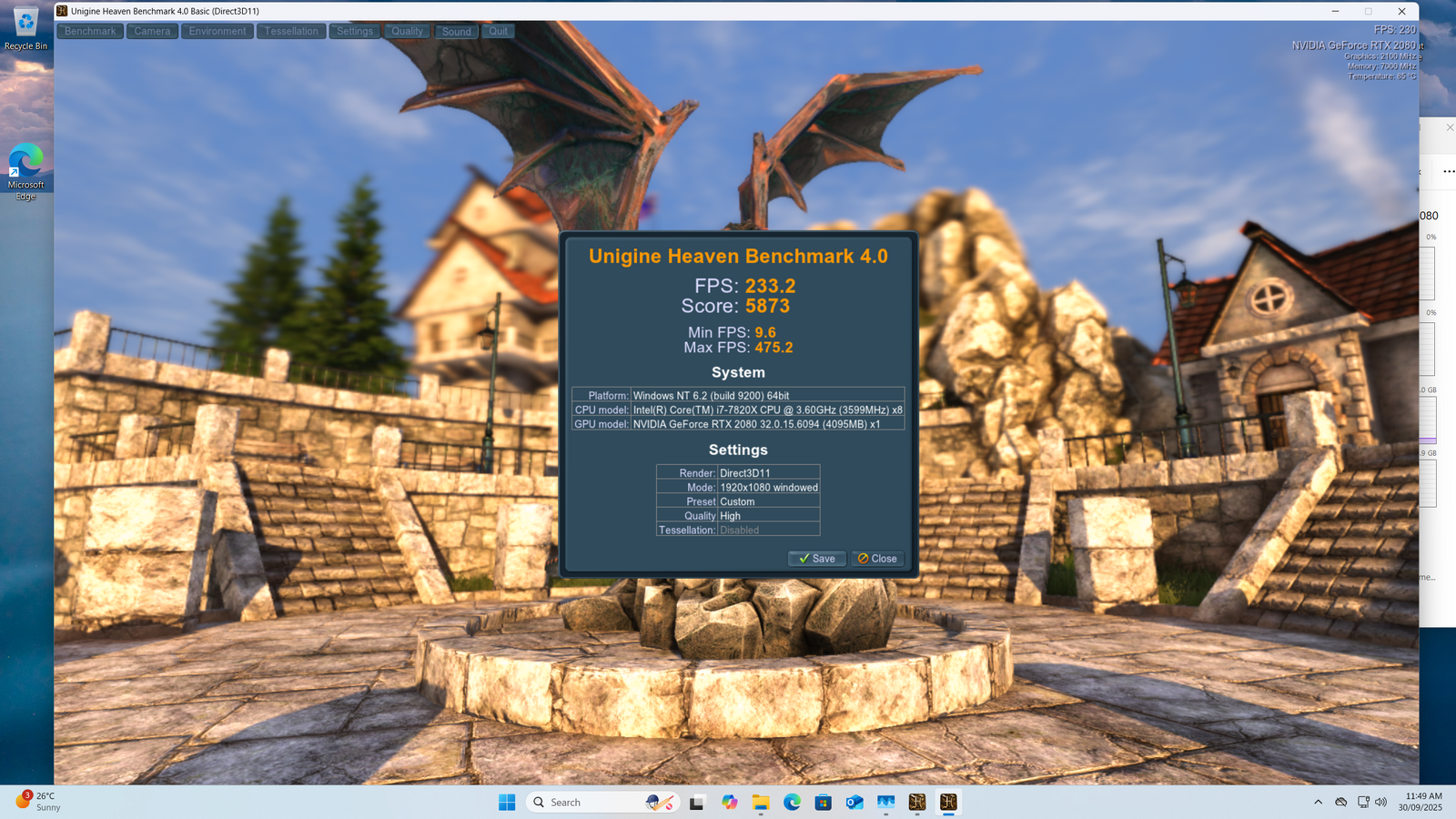Open the Camera menu
This screenshot has width=1456, height=819.
click(x=152, y=31)
